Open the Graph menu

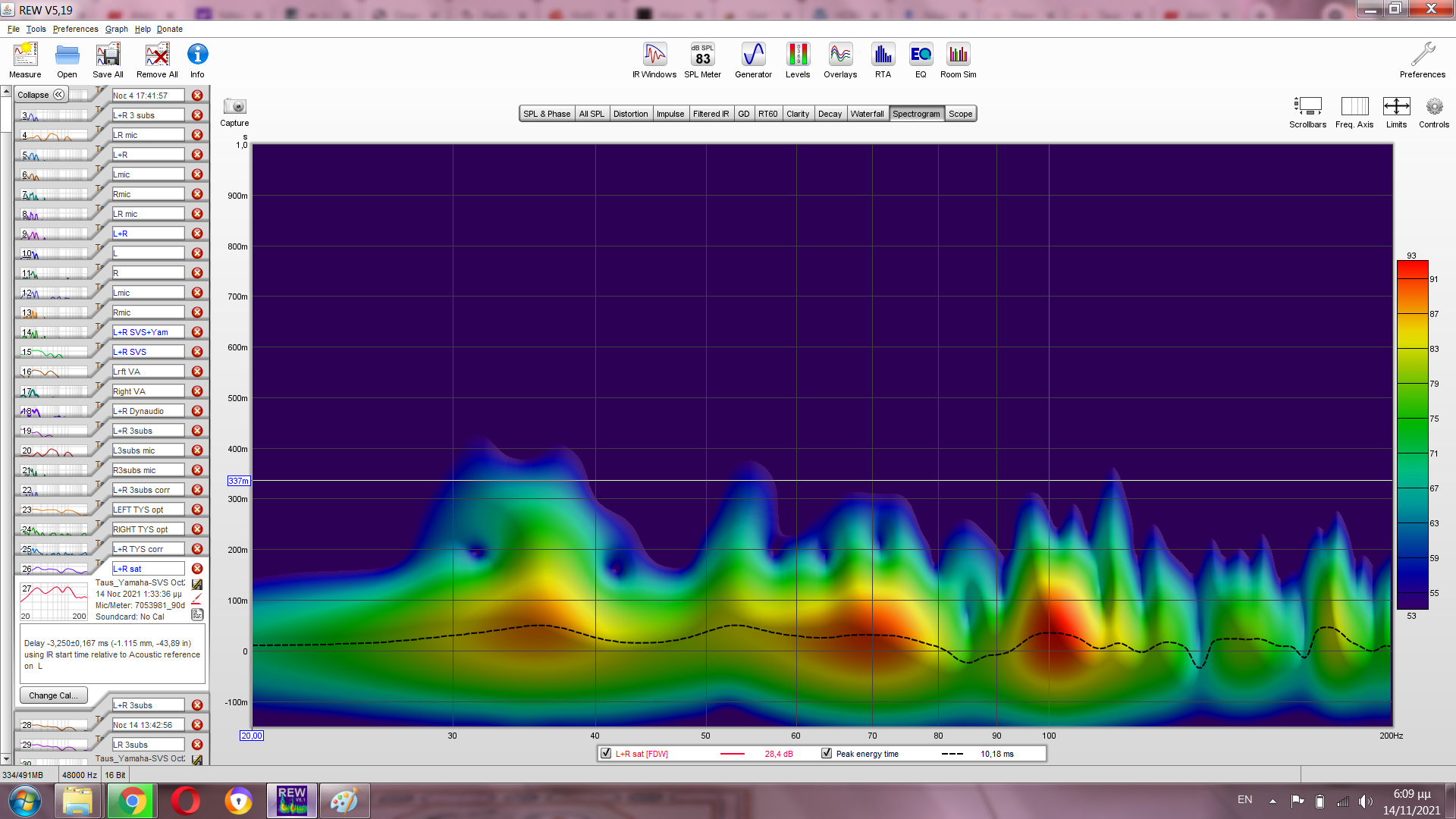116,29
